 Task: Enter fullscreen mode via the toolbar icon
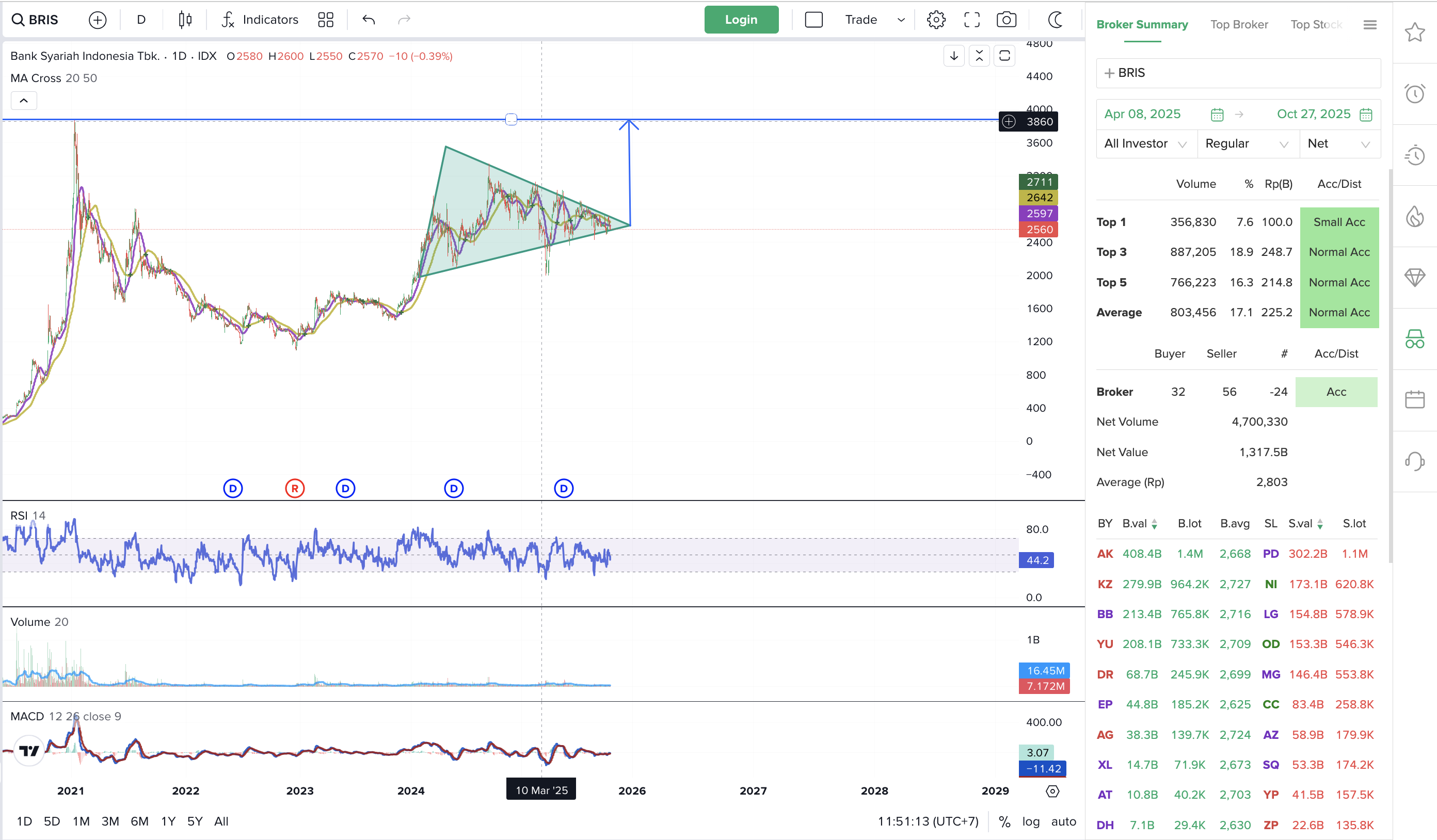click(972, 20)
